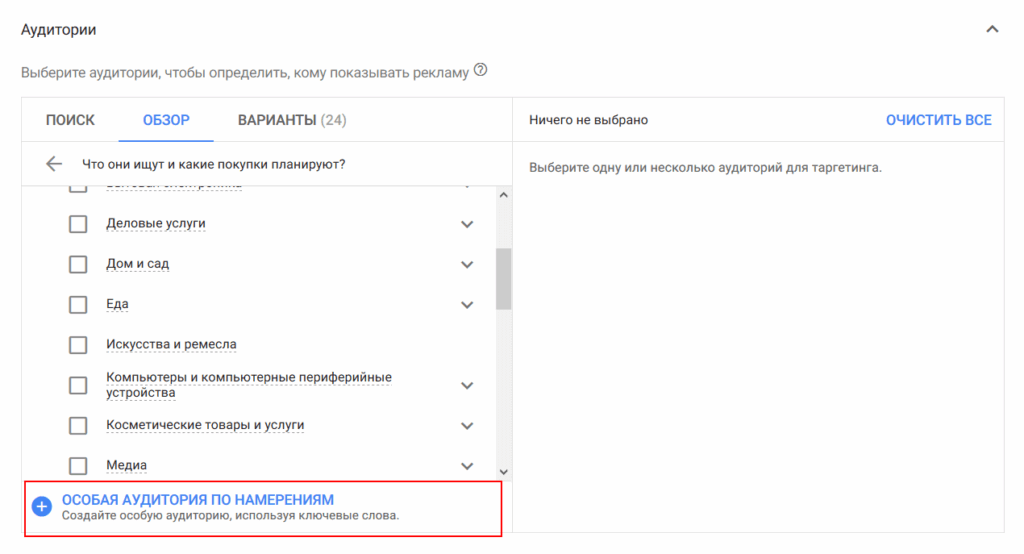Tick the Еда checkbox
The width and height of the screenshot is (1024, 554).
pyautogui.click(x=78, y=304)
